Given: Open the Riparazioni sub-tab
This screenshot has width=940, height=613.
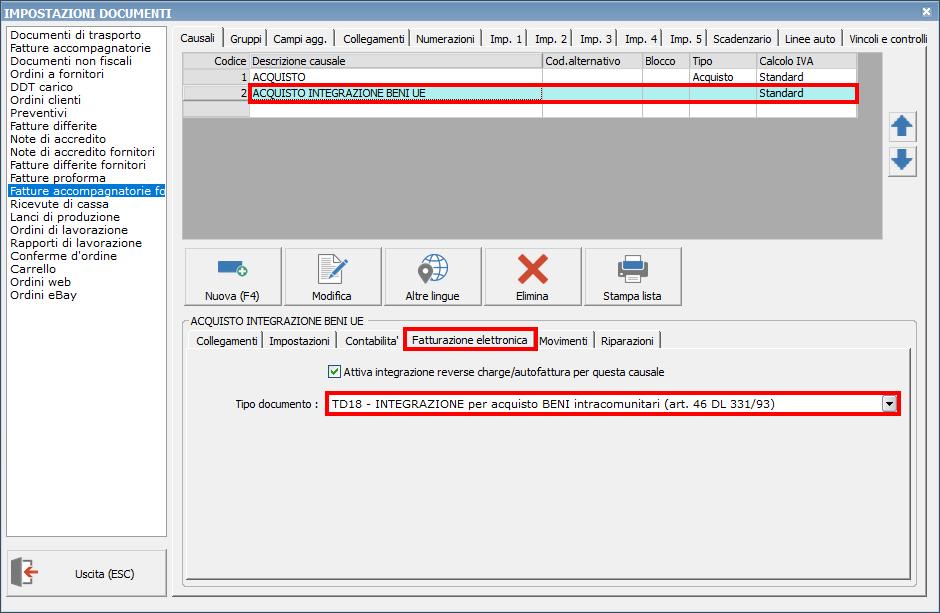Looking at the screenshot, I should tap(627, 341).
